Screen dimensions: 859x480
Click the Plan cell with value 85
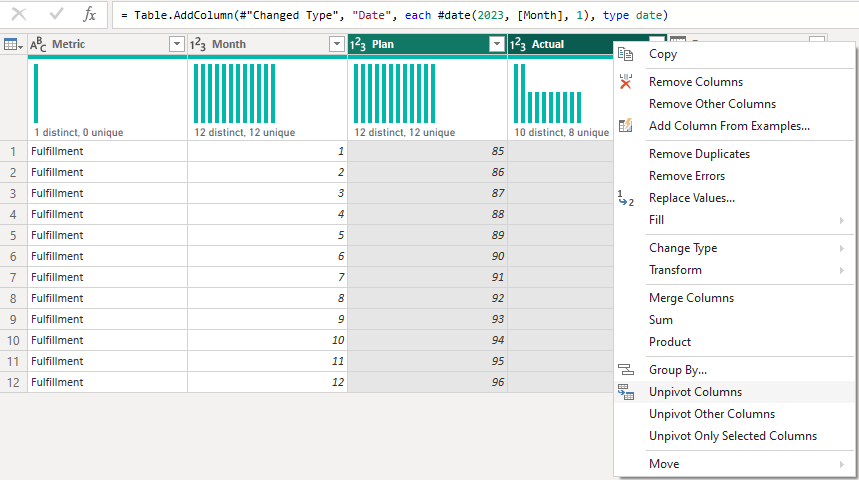[x=427, y=151]
